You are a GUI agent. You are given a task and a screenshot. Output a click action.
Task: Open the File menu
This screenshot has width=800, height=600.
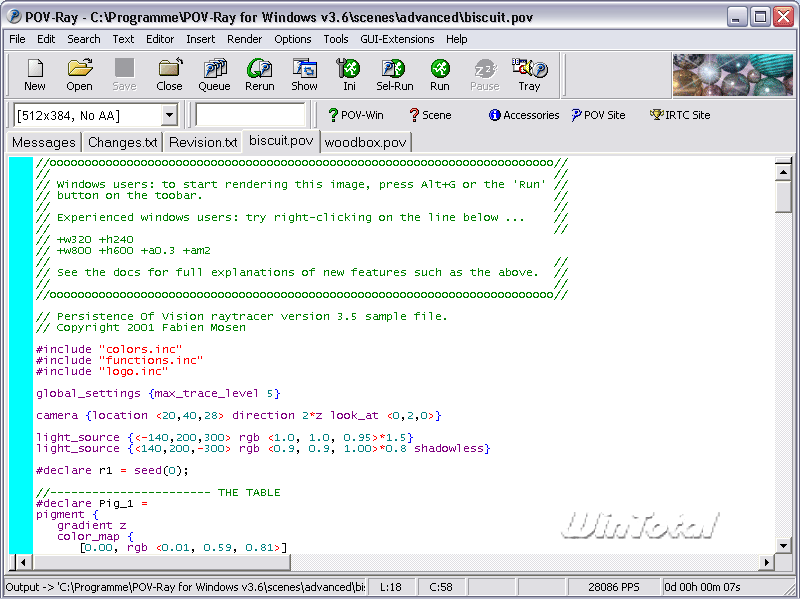17,39
